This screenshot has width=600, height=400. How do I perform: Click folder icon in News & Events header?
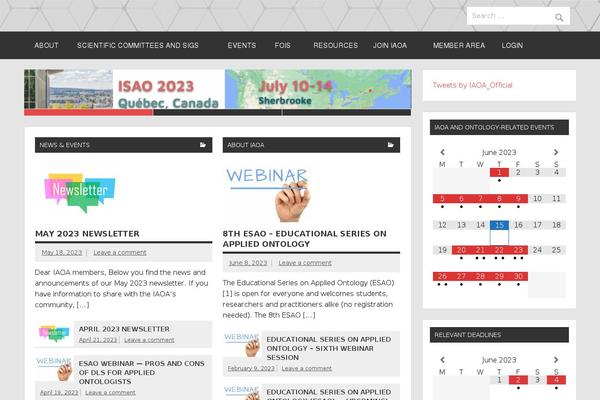pos(202,145)
